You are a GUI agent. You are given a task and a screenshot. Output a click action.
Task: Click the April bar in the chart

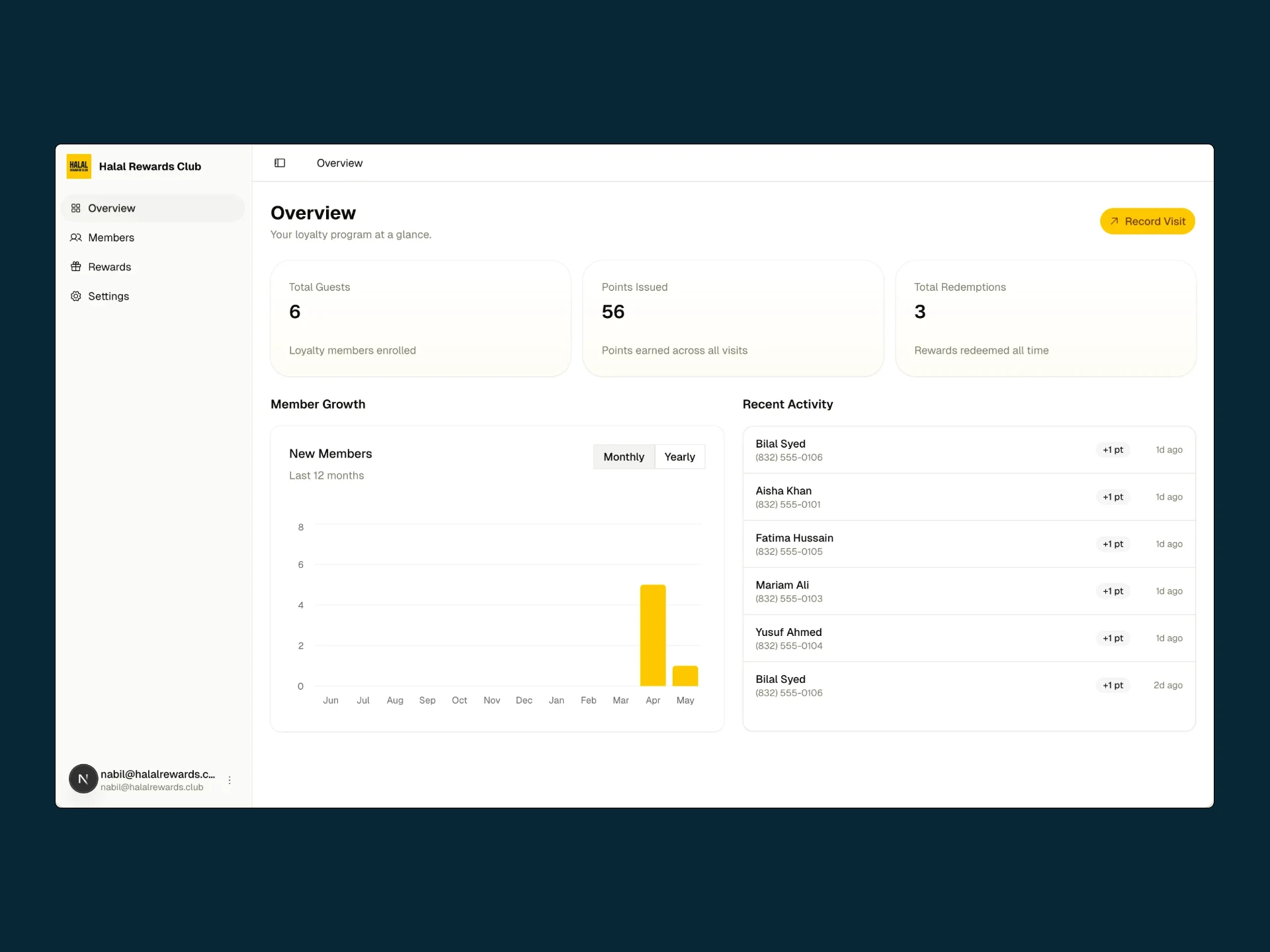point(653,635)
